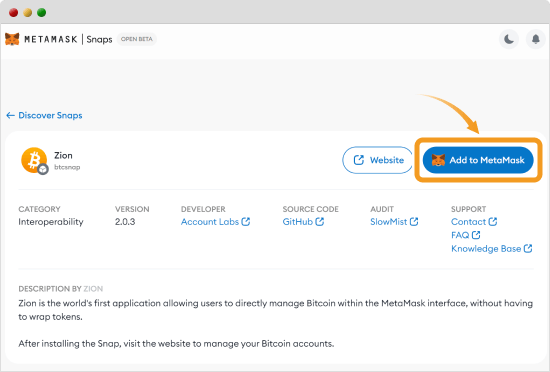Click the CATEGORY column label
Image resolution: width=550 pixels, height=372 pixels.
click(x=39, y=209)
